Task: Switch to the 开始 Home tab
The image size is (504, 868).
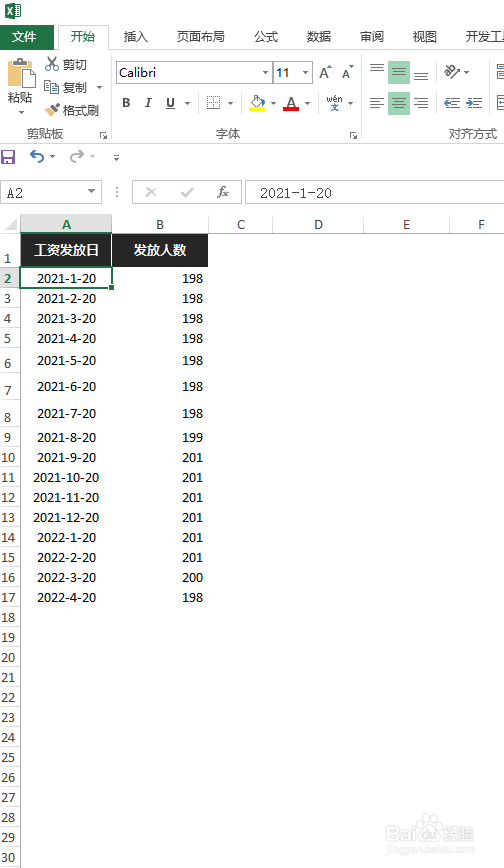Action: pos(83,37)
